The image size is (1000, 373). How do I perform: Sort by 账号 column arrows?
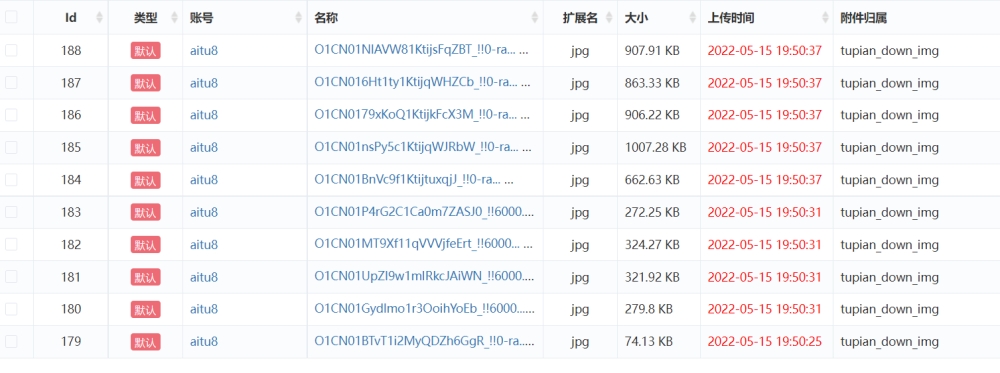tap(298, 18)
